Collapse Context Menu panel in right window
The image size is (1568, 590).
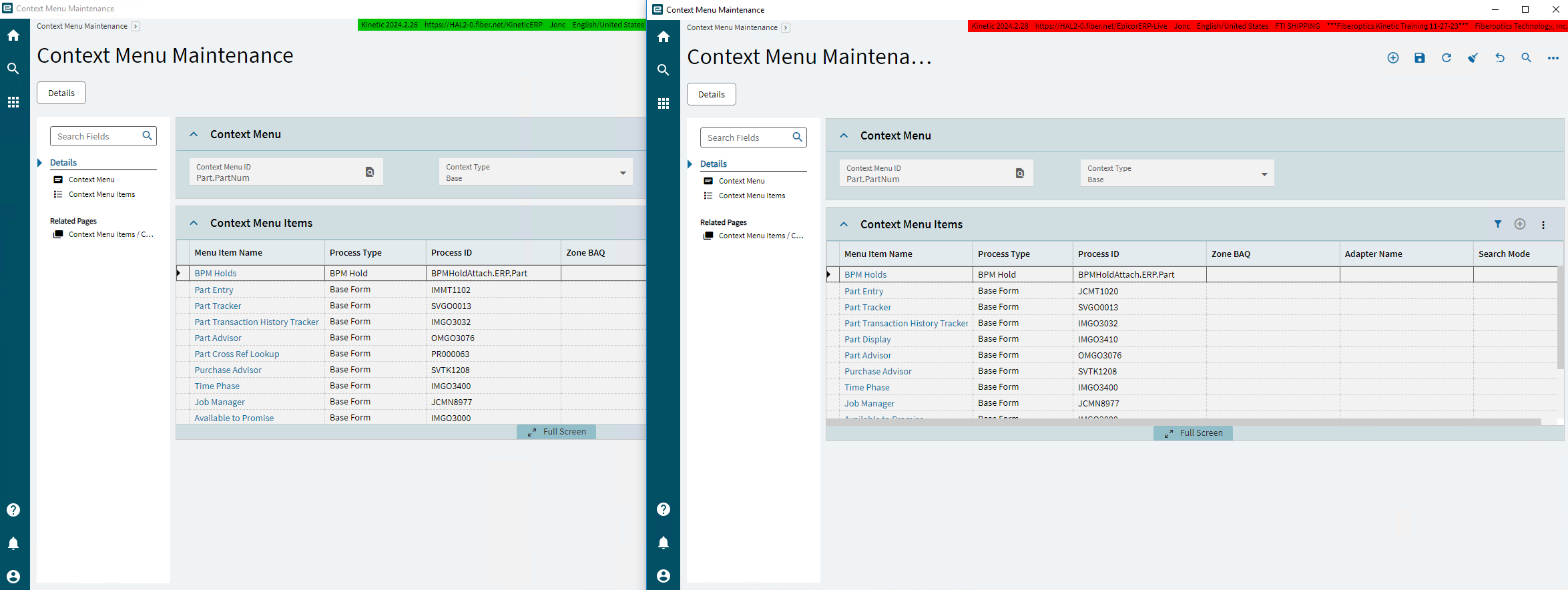coord(844,135)
